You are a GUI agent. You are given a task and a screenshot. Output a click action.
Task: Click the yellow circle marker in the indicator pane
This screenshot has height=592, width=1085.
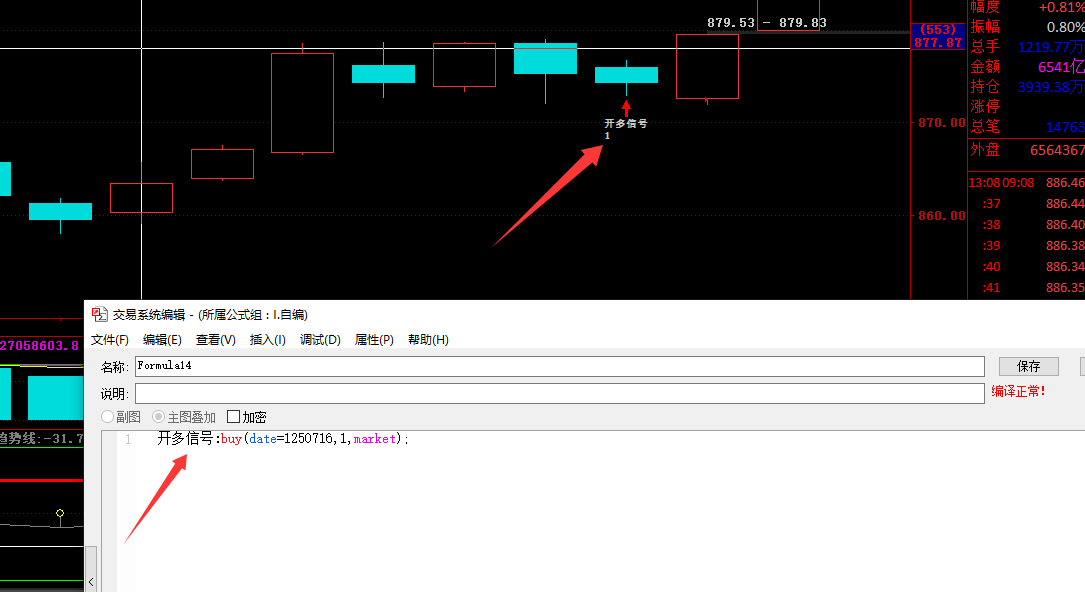click(60, 513)
